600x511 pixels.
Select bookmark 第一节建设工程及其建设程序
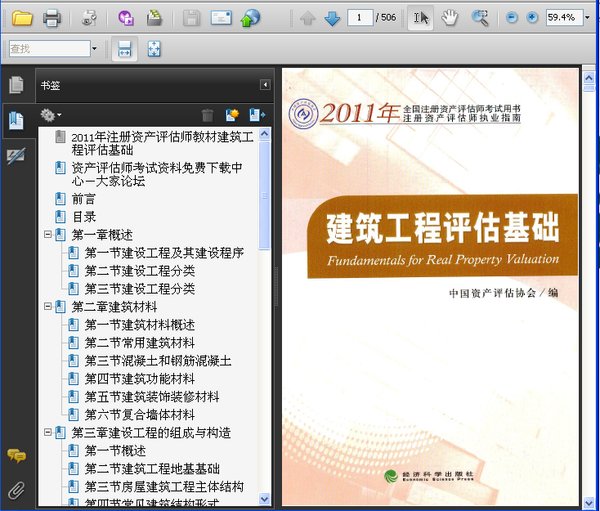point(164,253)
